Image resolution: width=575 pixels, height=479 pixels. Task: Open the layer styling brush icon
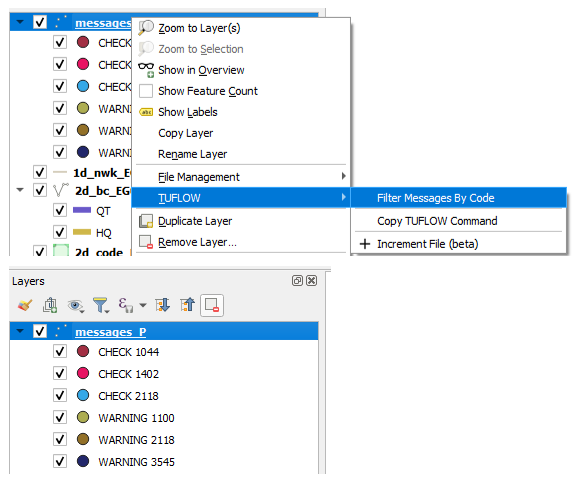25,305
